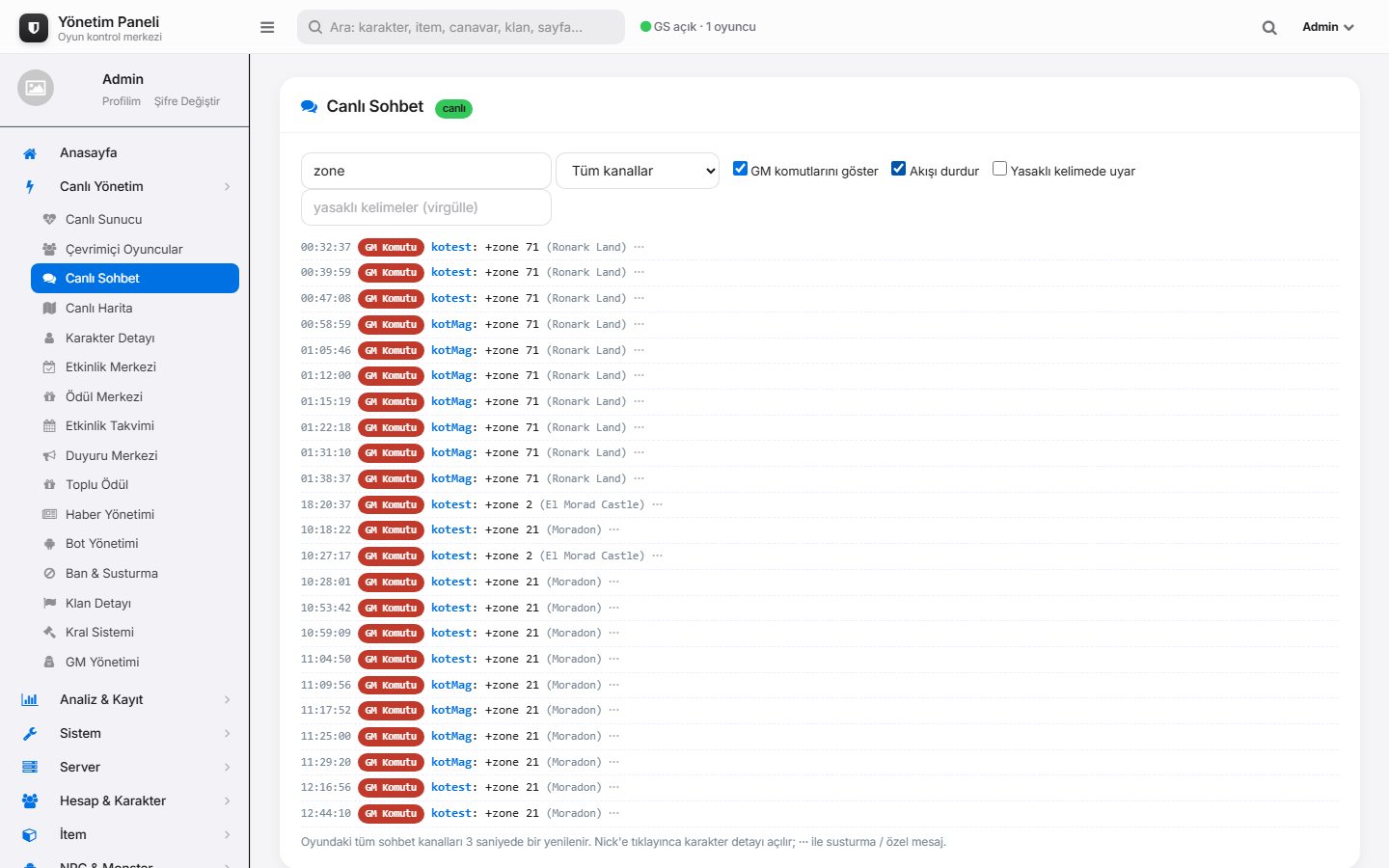The image size is (1389, 868).
Task: Click the search magnifier icon near Admin
Action: 1269,28
